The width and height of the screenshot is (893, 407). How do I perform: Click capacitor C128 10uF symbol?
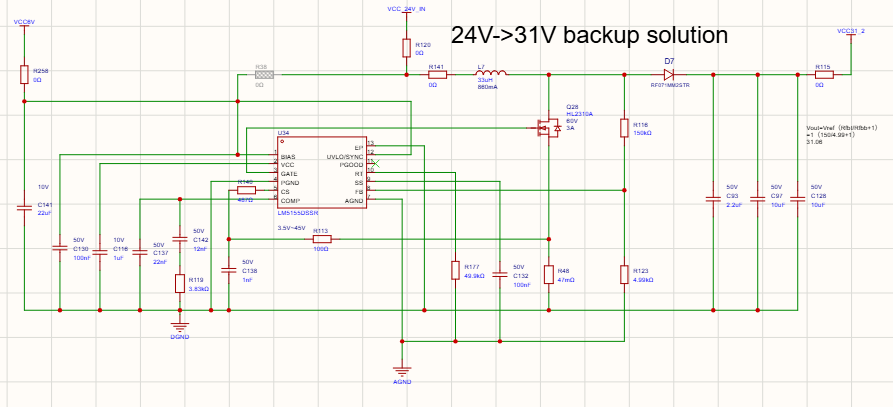click(x=797, y=199)
